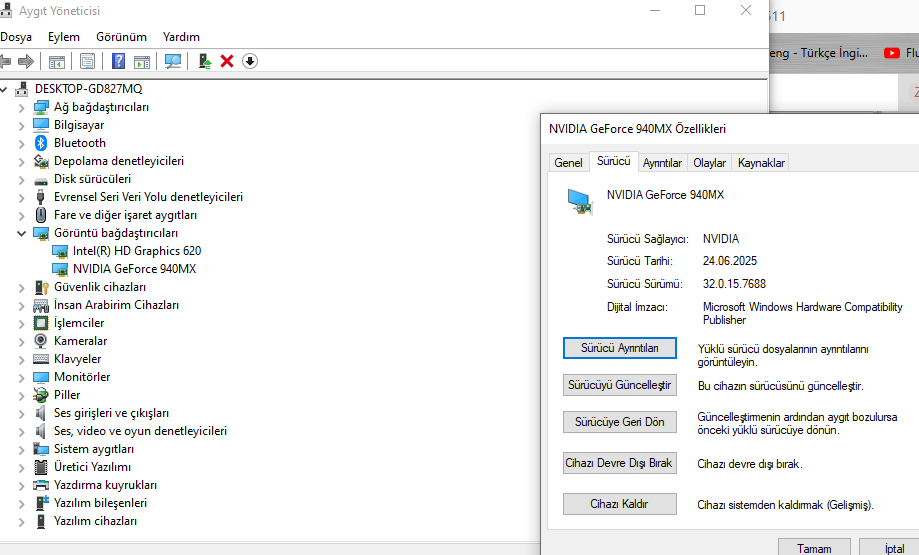Click the Action pane toolbar icon
This screenshot has width=919, height=555.
pyautogui.click(x=142, y=61)
